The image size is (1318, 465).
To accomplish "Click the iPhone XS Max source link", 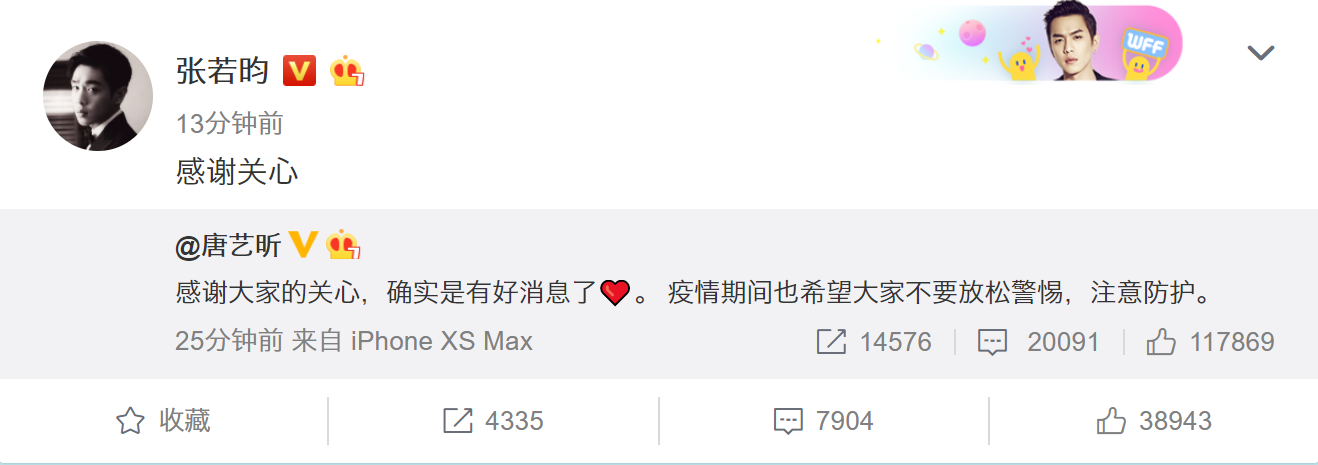I will click(x=438, y=342).
